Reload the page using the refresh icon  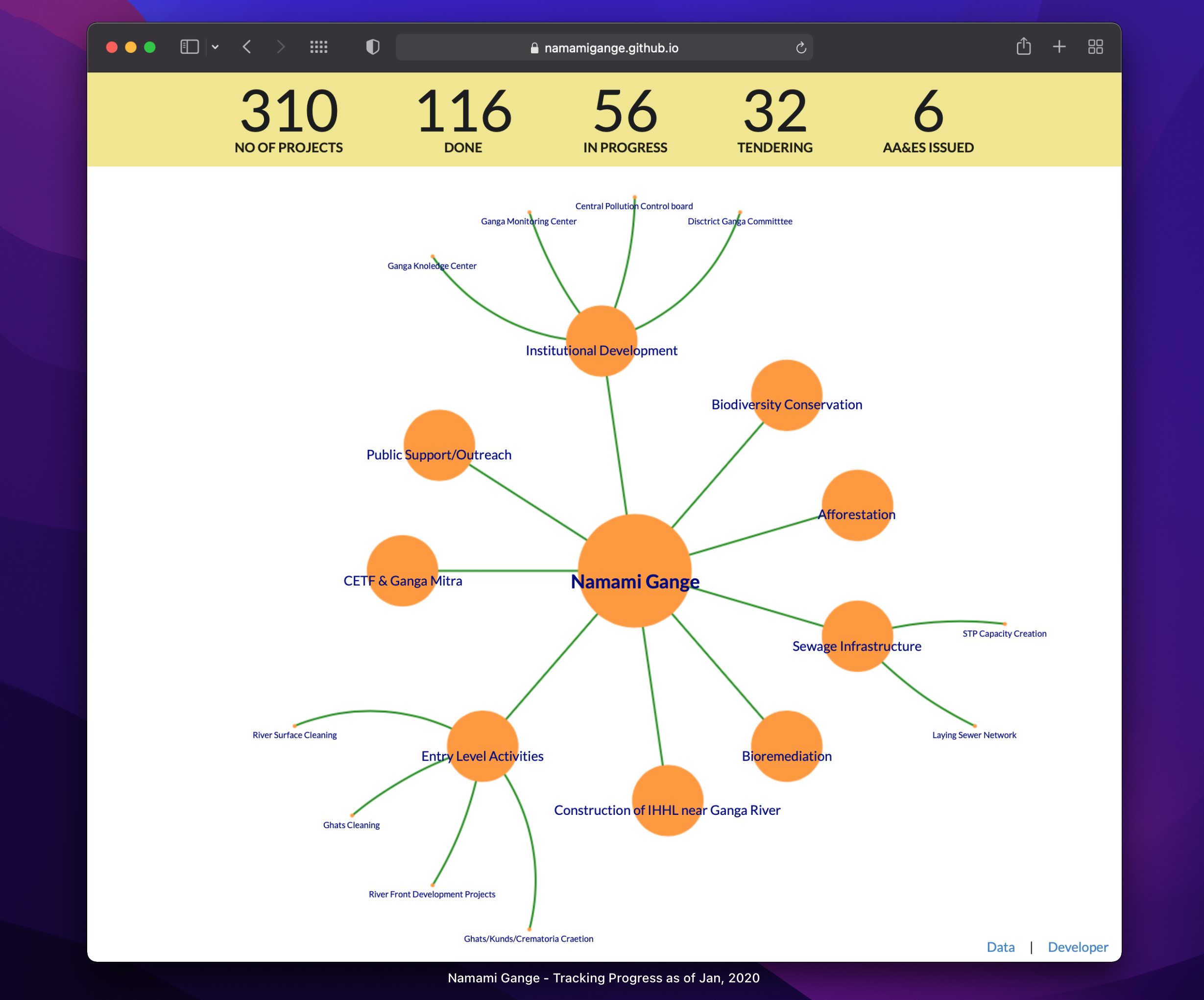click(x=801, y=48)
